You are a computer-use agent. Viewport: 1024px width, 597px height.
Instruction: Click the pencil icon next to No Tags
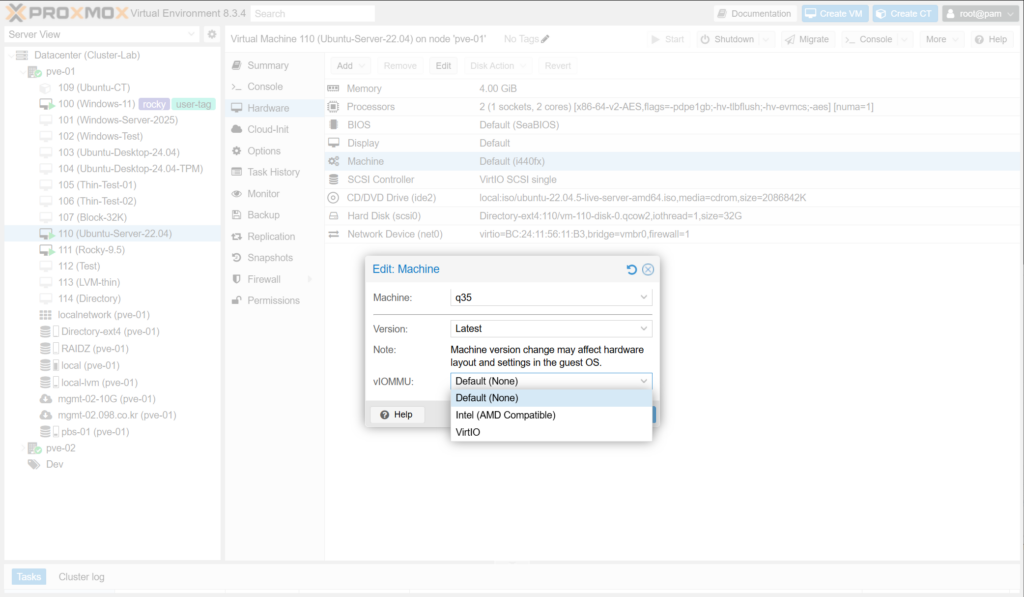pos(545,39)
